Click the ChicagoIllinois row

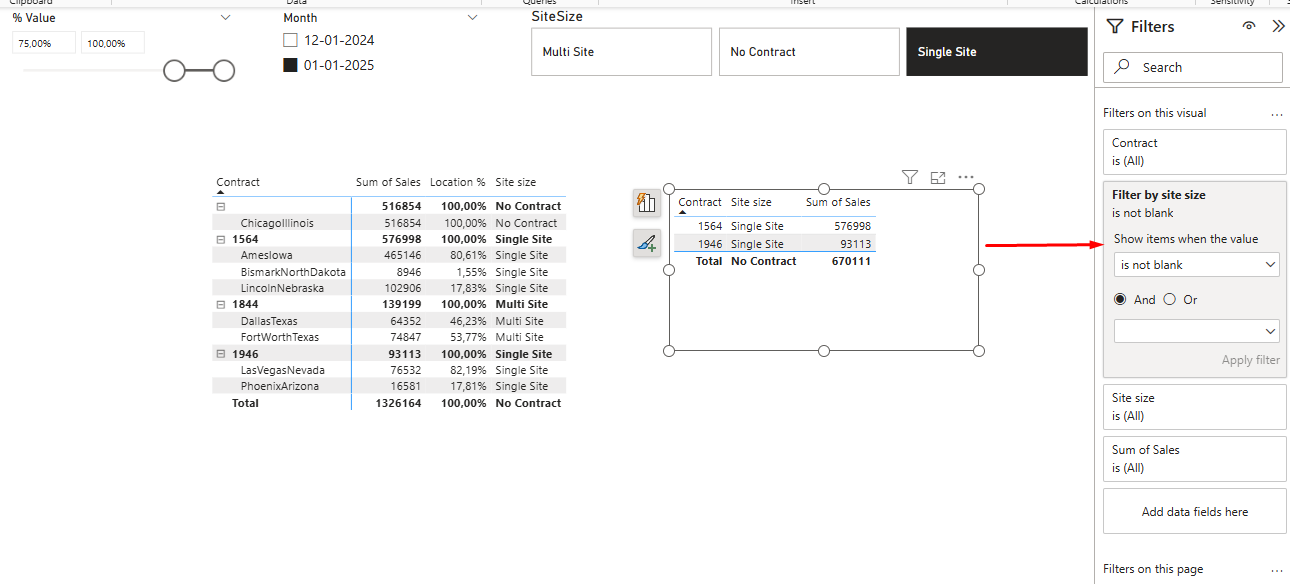point(389,223)
